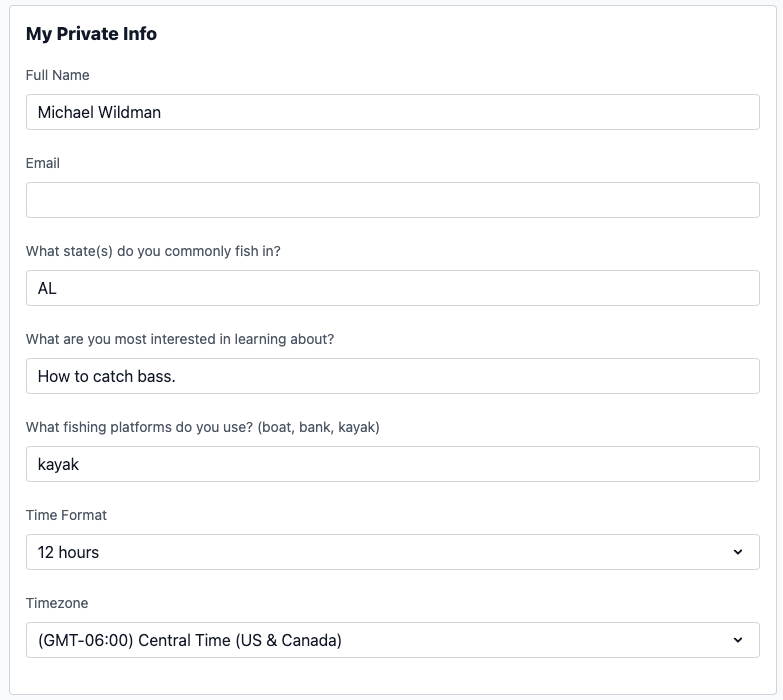The image size is (783, 700).
Task: Click the Timezone dropdown chevron arrow
Action: 738,640
